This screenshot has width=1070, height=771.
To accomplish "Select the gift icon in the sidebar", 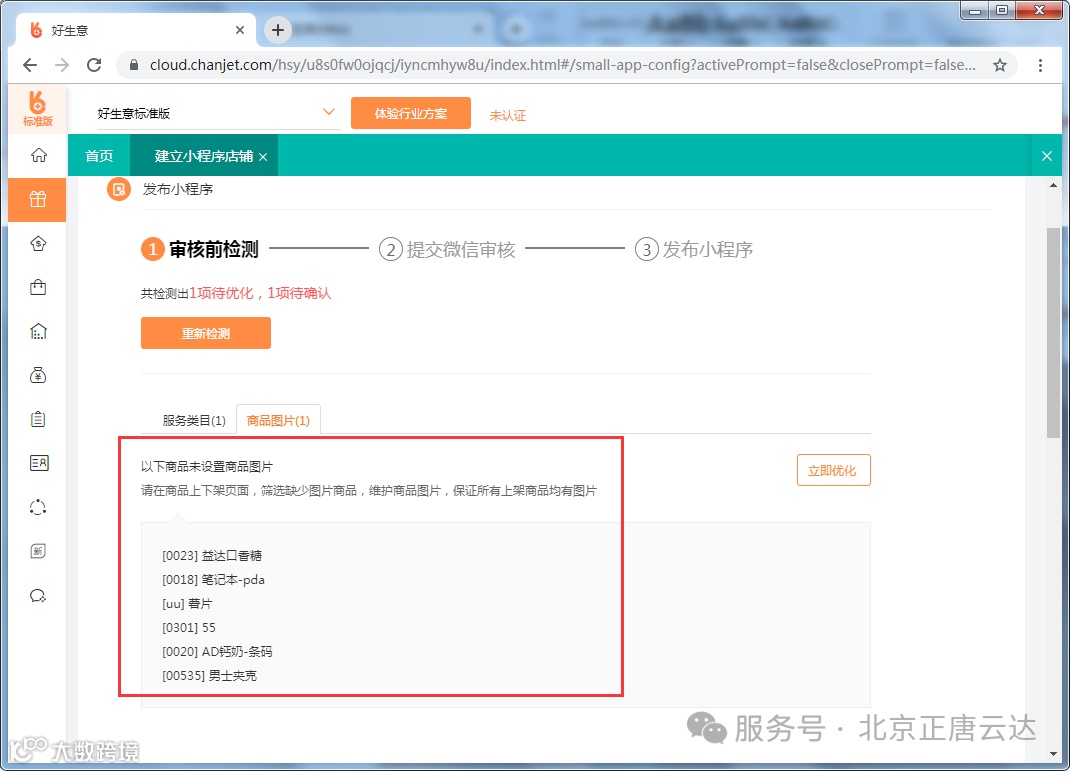I will click(38, 200).
